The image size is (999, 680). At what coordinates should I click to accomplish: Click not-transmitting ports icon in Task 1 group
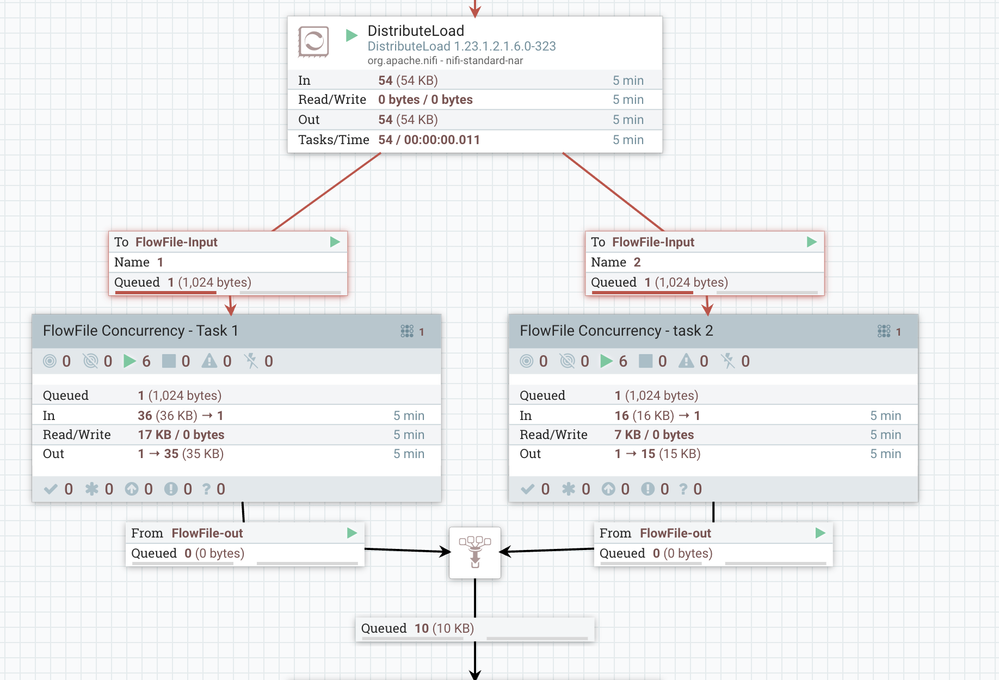(x=90, y=361)
